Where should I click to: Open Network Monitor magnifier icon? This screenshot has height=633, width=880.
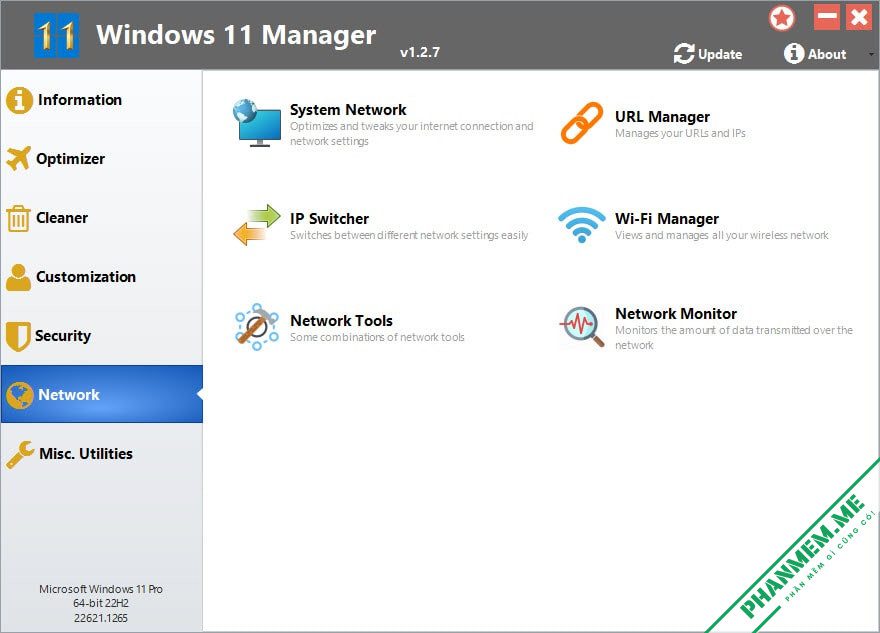point(582,327)
